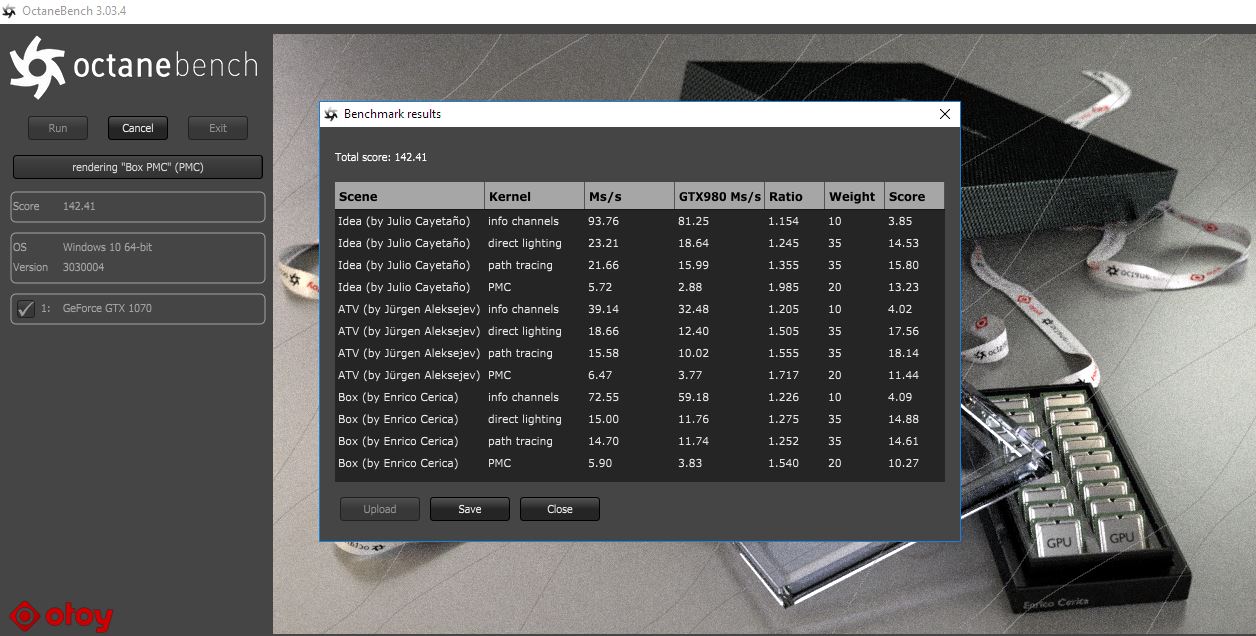Select the Idea PMC row
The width and height of the screenshot is (1256, 636).
click(x=639, y=287)
